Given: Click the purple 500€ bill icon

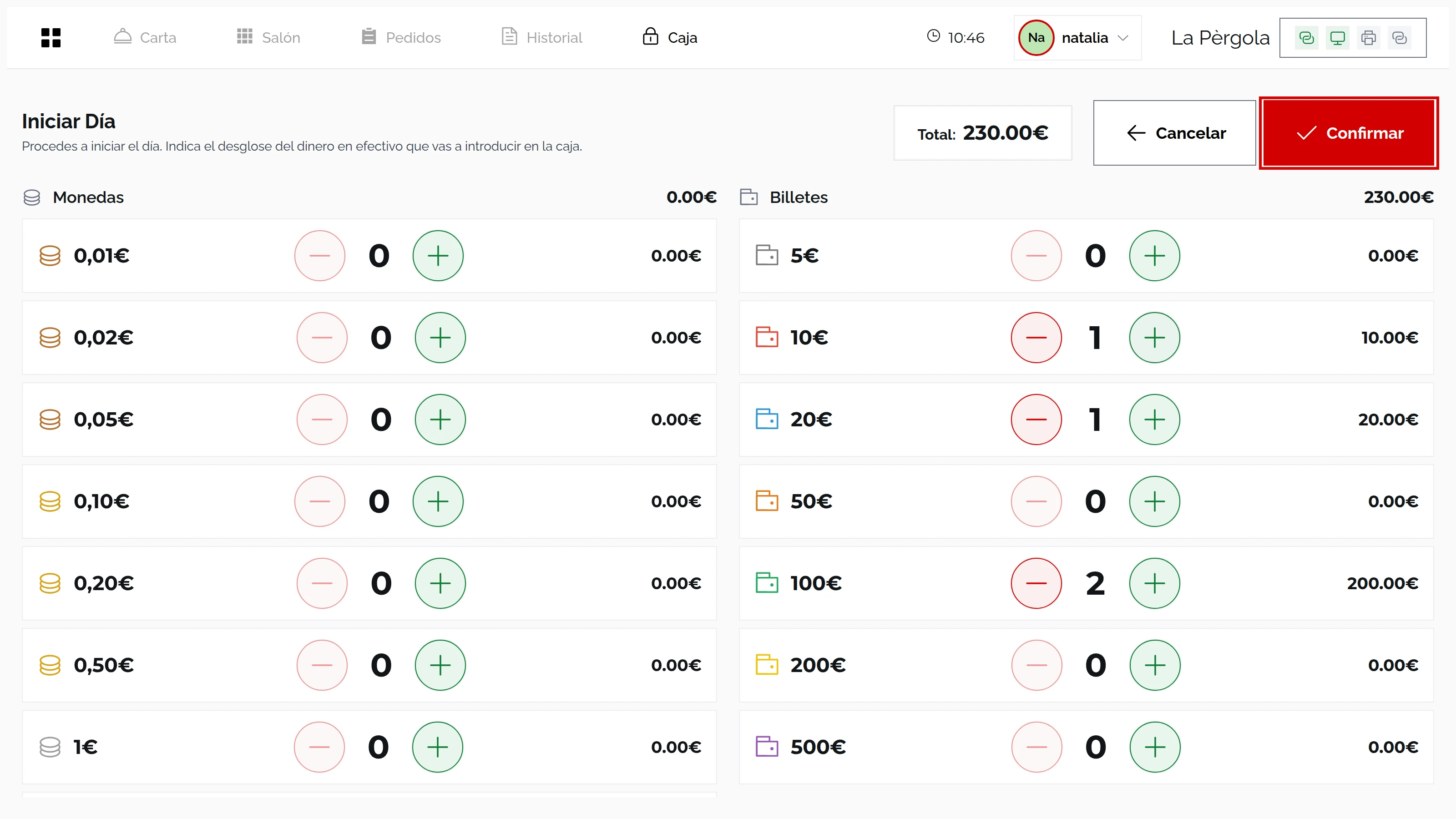Looking at the screenshot, I should pos(767,747).
